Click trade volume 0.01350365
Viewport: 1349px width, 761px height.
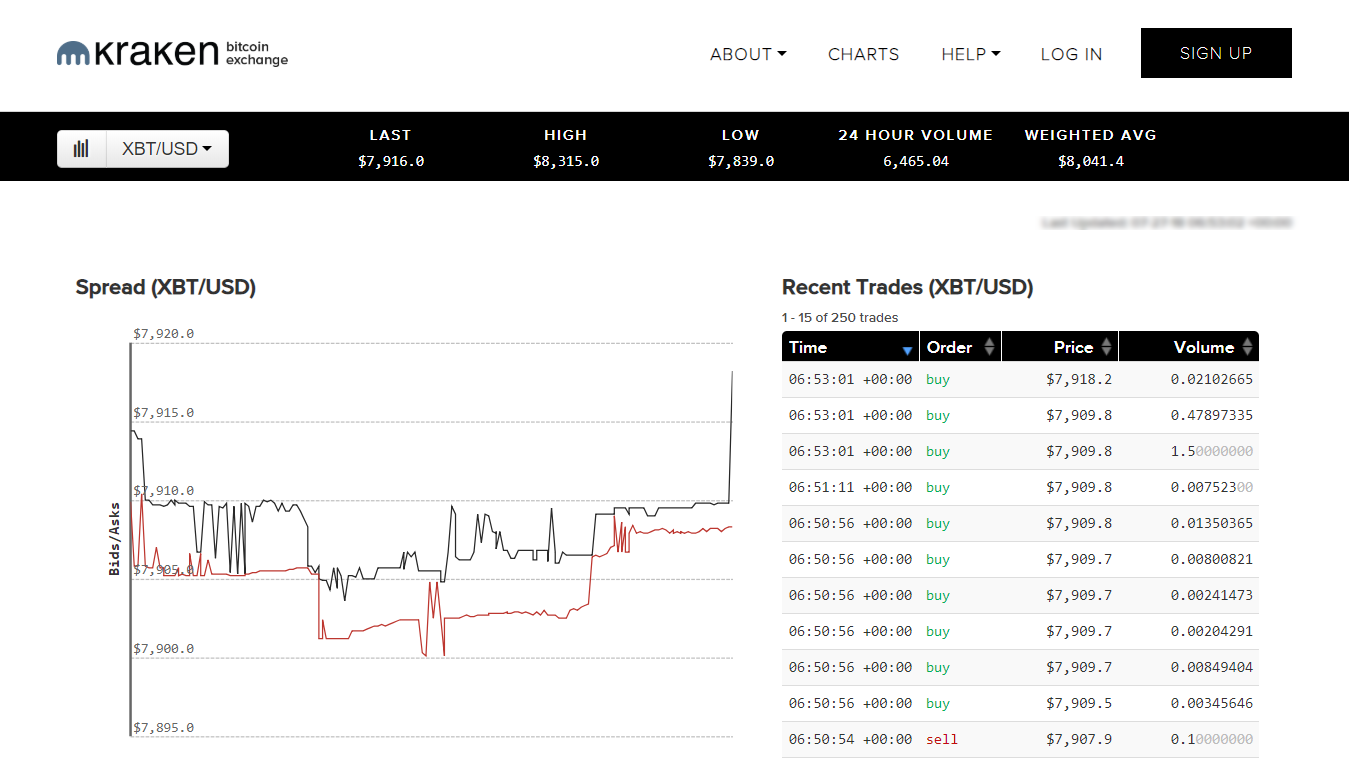[1212, 523]
